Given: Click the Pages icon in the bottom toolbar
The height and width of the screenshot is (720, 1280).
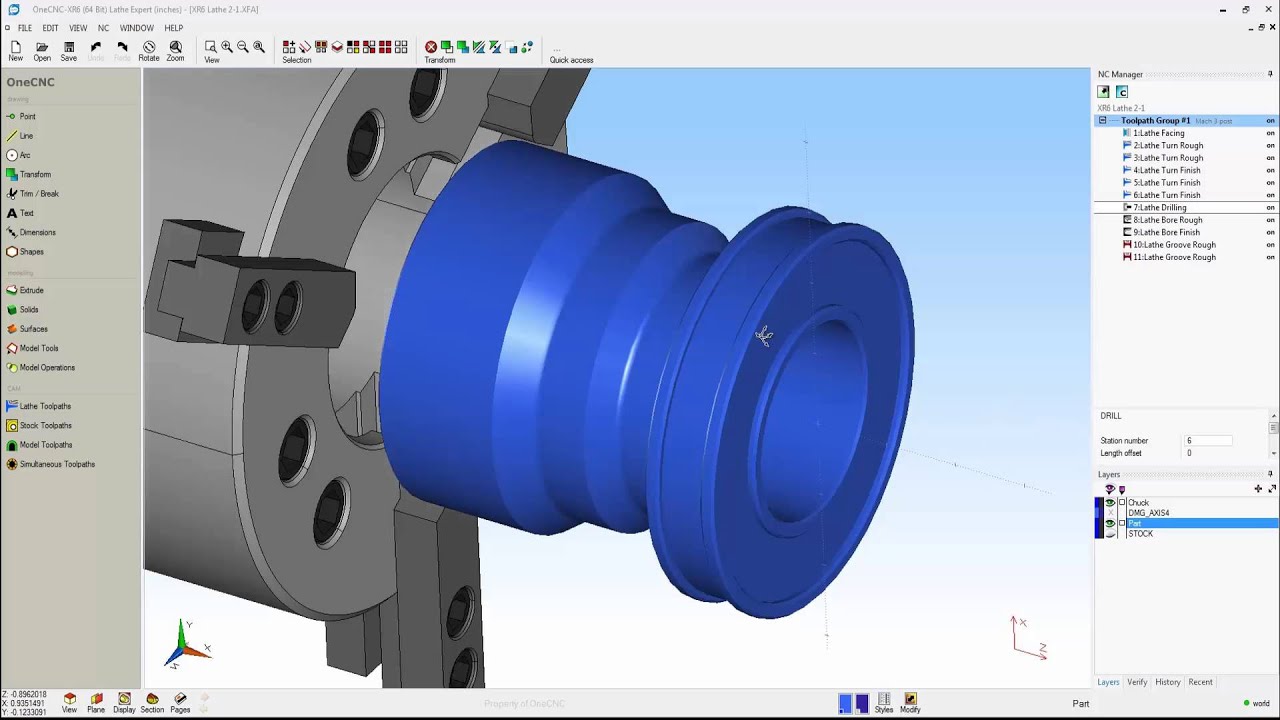Looking at the screenshot, I should (180, 703).
